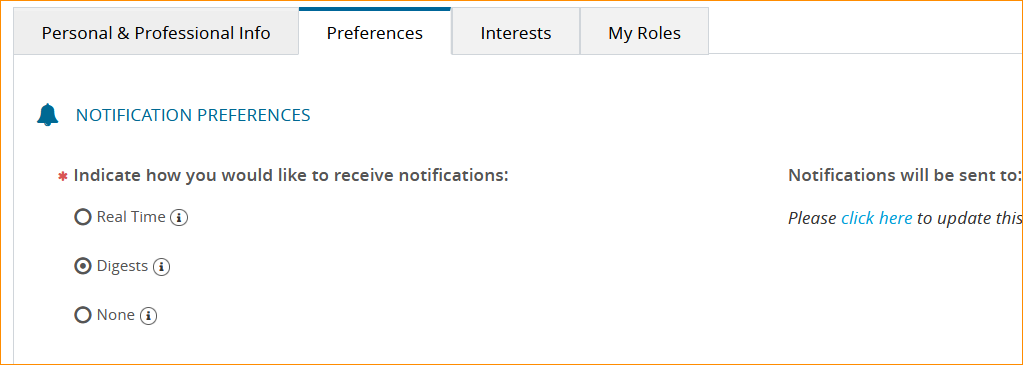Select the Digests radio circle
Viewport: 1023px width, 365px height.
click(83, 266)
